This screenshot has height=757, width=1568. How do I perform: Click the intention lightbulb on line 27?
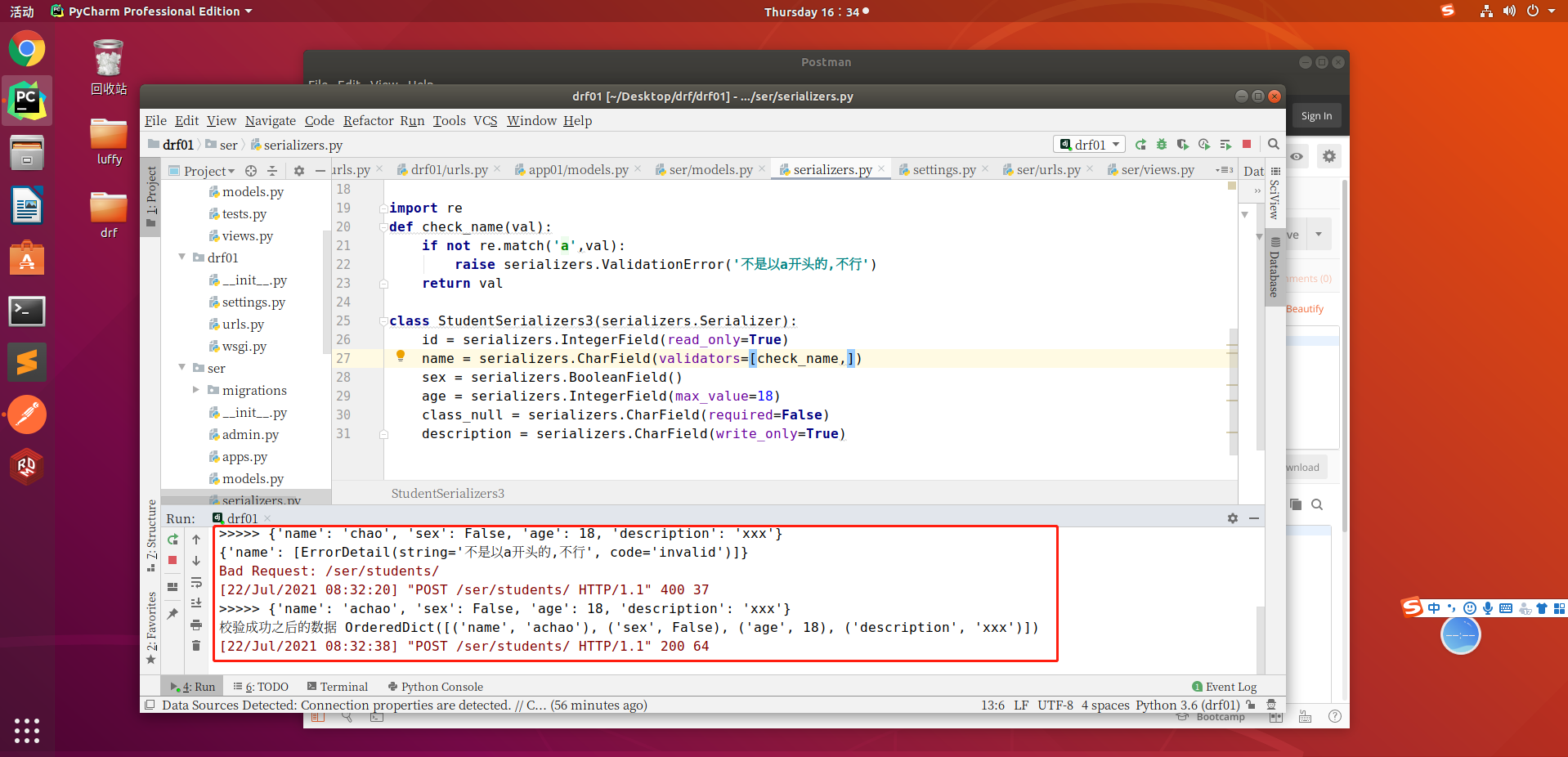point(401,356)
